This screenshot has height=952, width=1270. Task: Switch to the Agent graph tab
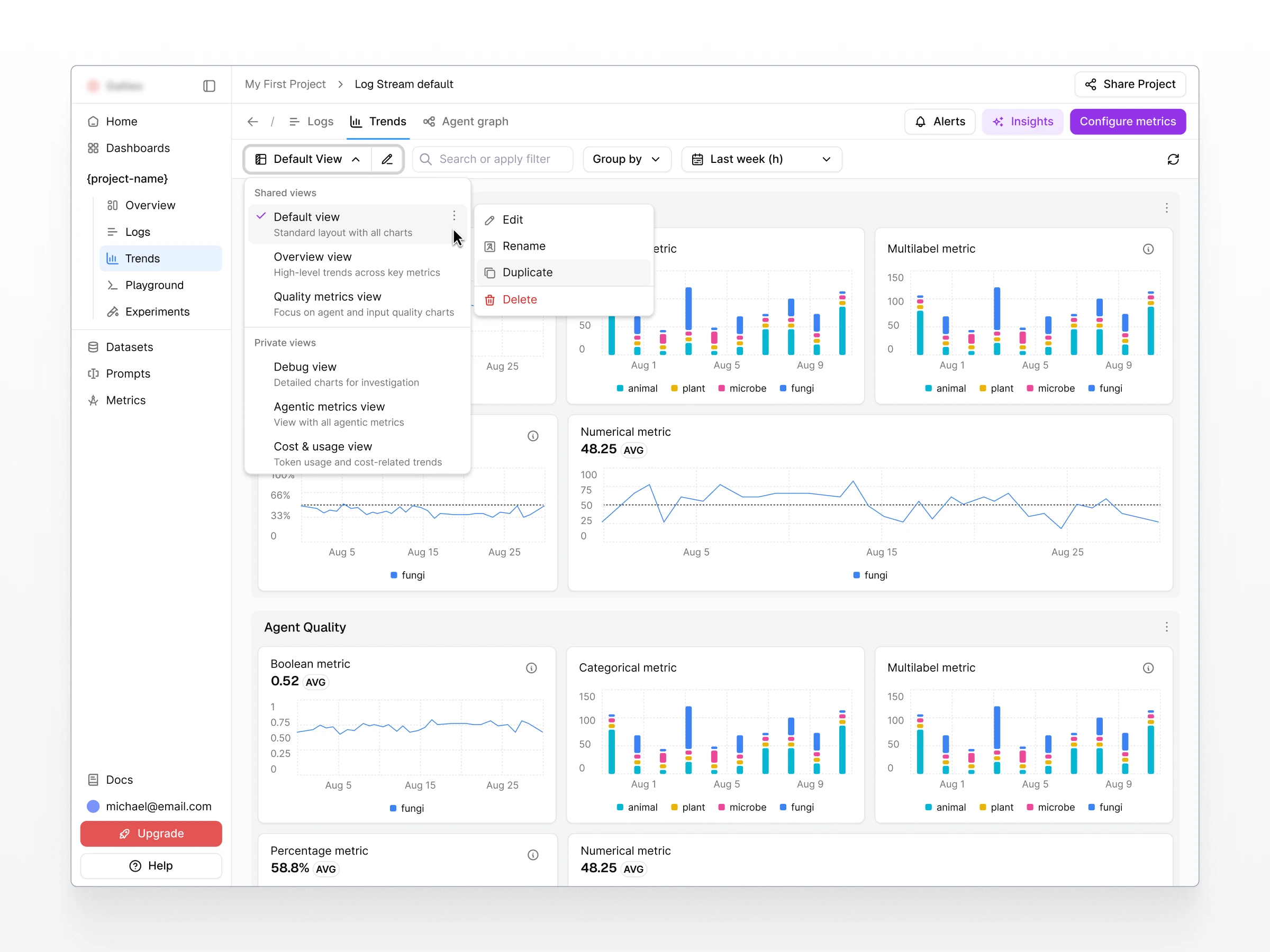click(466, 122)
